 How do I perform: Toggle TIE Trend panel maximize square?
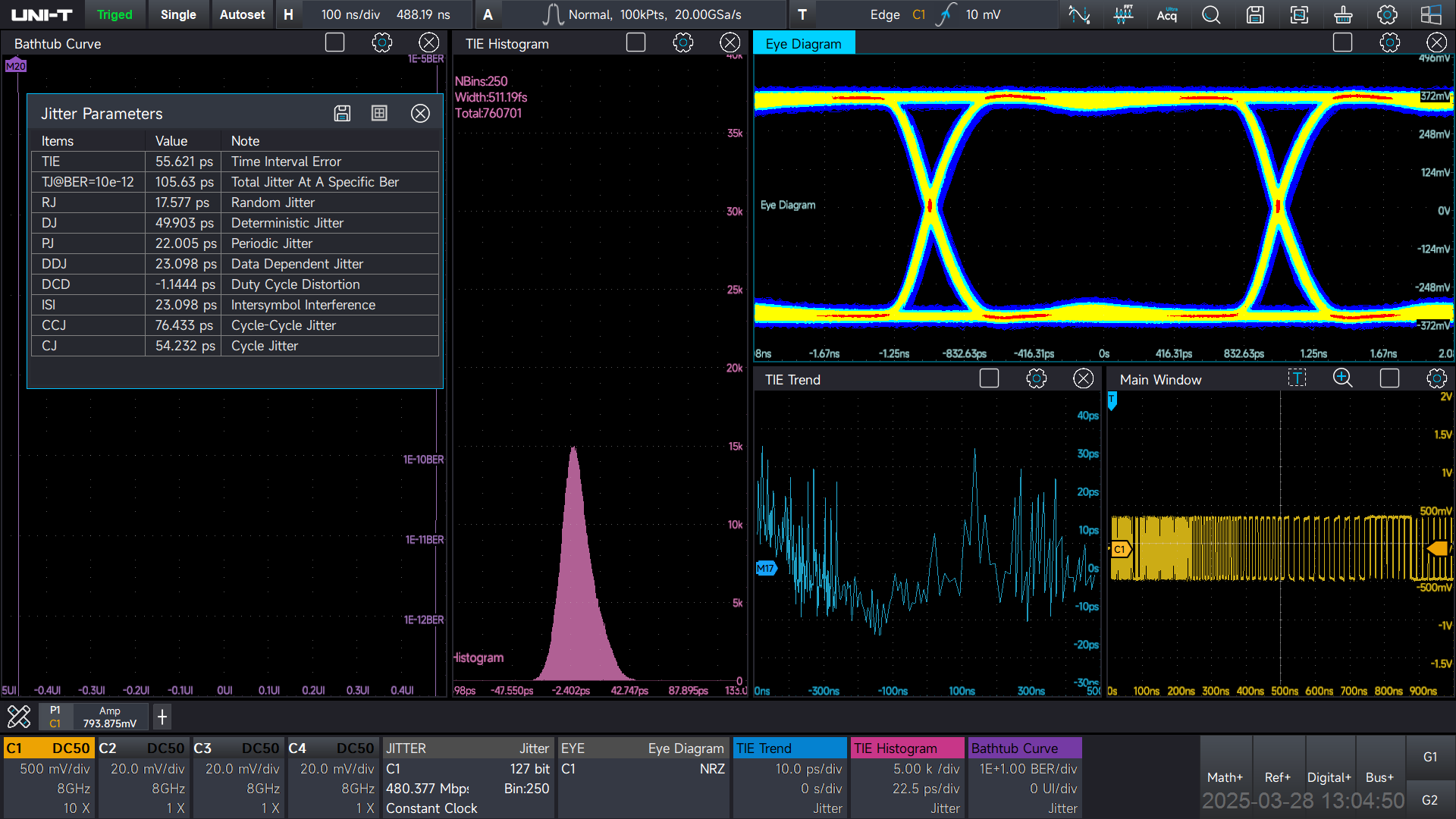point(989,378)
